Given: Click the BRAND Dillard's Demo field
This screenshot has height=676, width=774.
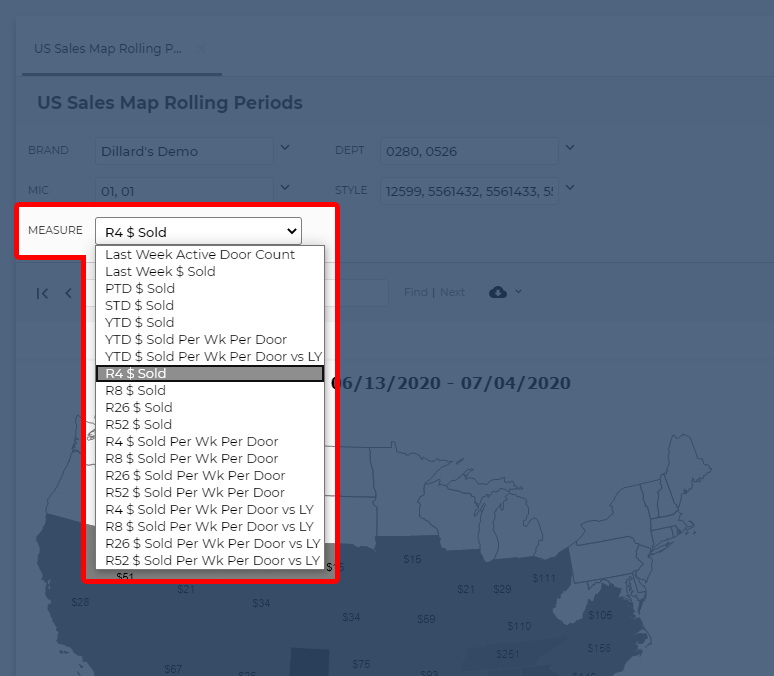Looking at the screenshot, I should pyautogui.click(x=185, y=151).
